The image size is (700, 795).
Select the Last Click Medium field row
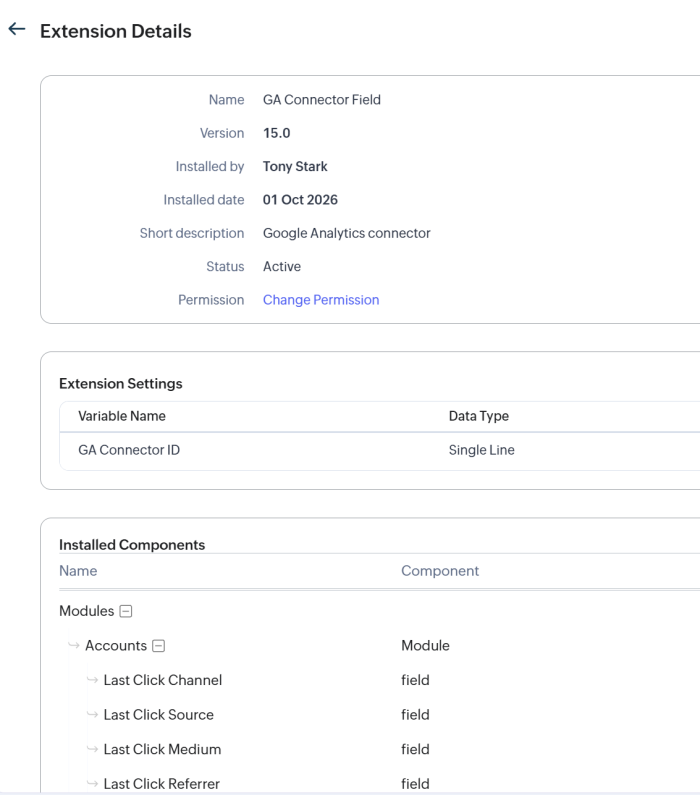point(380,749)
